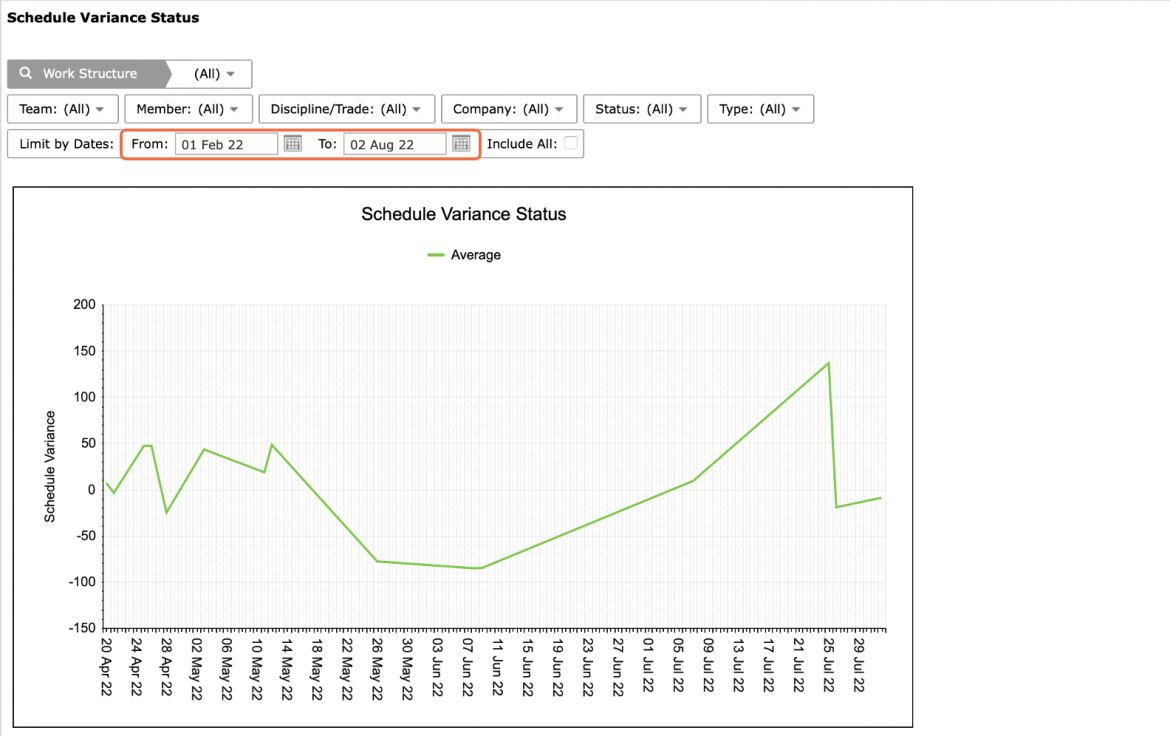The image size is (1170, 736).
Task: Expand the Status filter dropdown
Action: (x=642, y=109)
